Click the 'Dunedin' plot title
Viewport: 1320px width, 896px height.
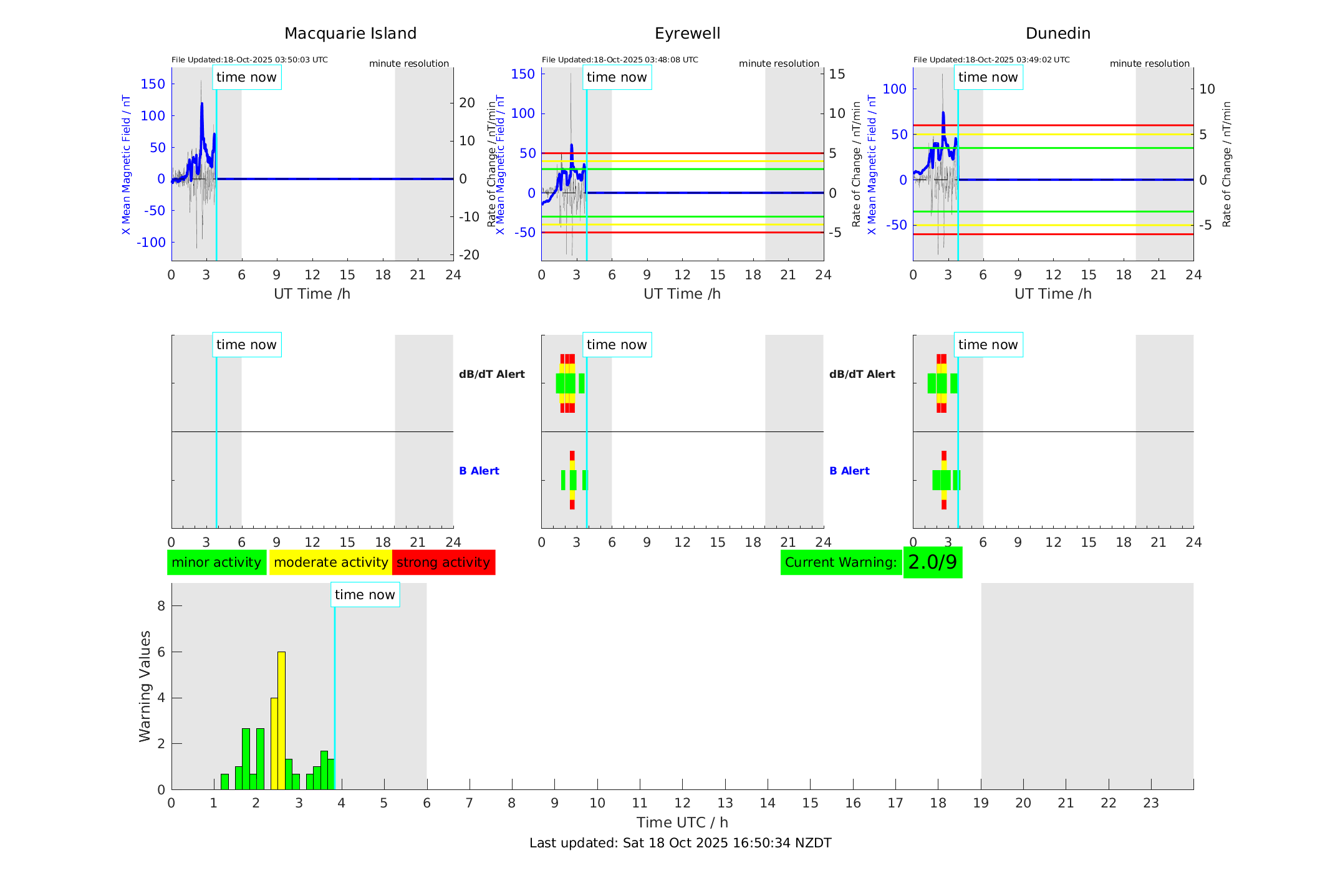(x=1057, y=34)
